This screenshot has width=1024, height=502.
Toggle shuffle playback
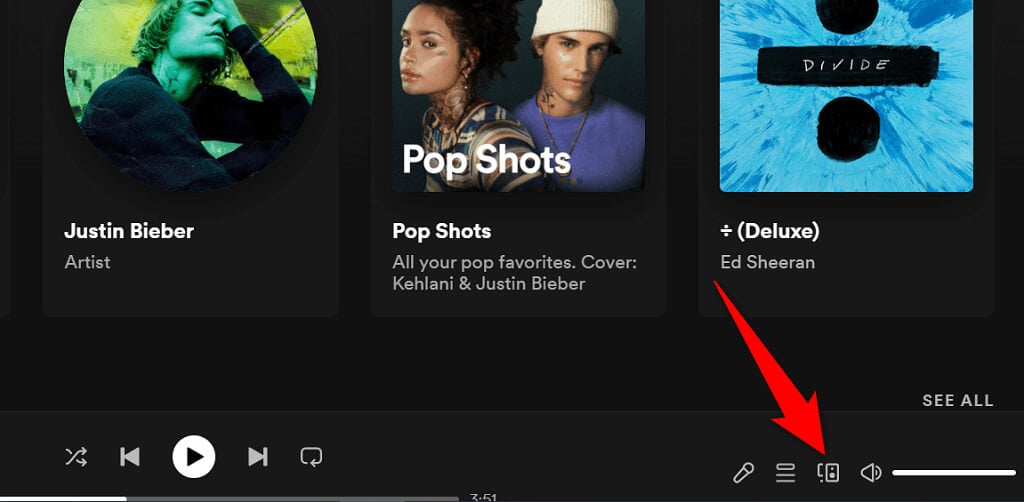click(76, 457)
